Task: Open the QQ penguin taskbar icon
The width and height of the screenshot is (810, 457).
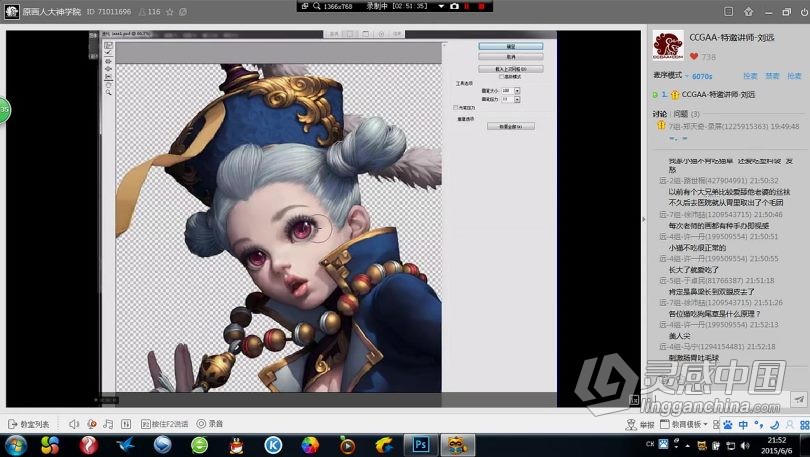Action: [x=237, y=445]
